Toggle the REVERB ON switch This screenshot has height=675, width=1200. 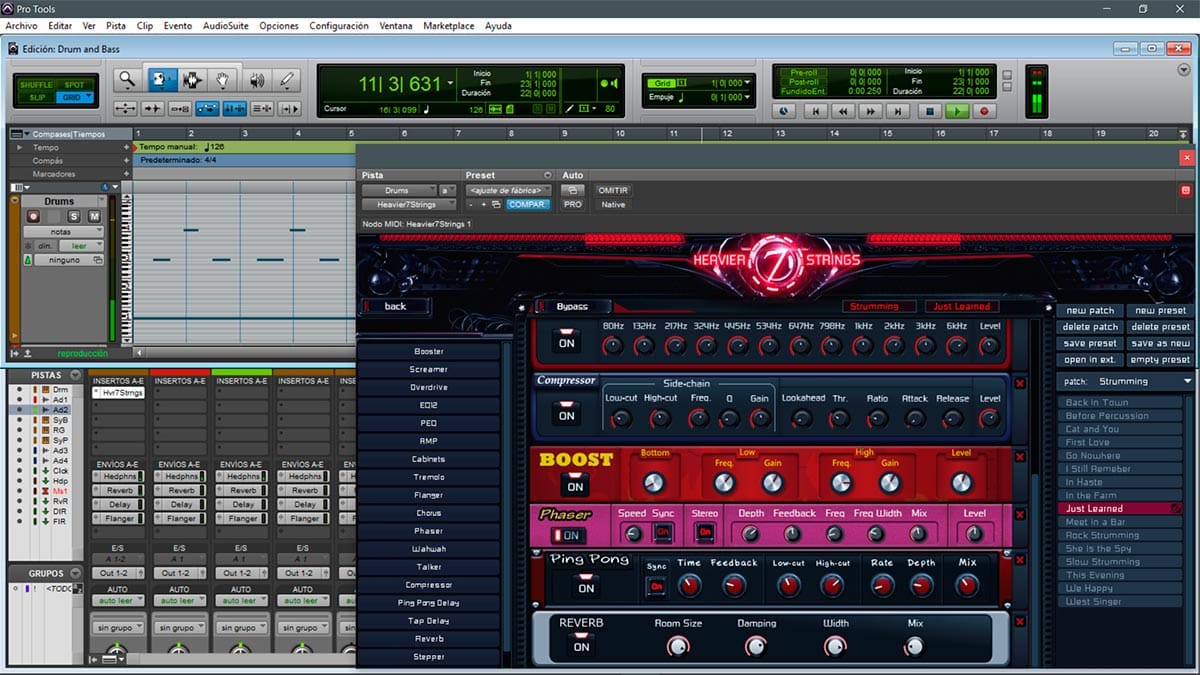pyautogui.click(x=581, y=646)
